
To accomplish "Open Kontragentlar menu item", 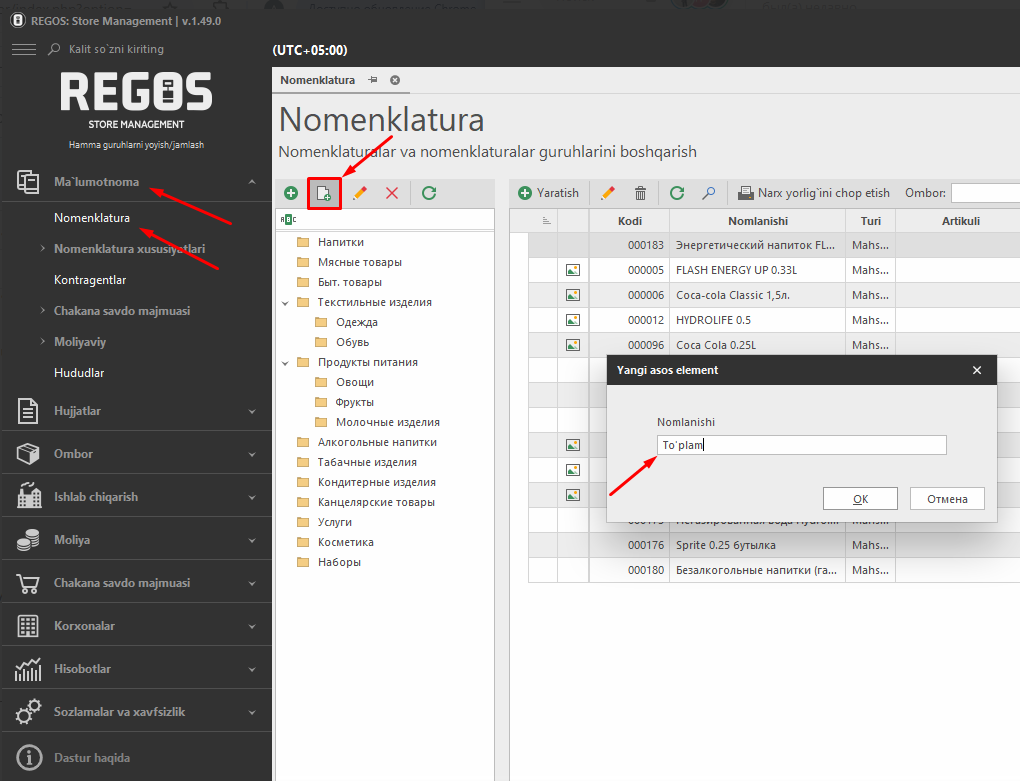I will coord(90,280).
